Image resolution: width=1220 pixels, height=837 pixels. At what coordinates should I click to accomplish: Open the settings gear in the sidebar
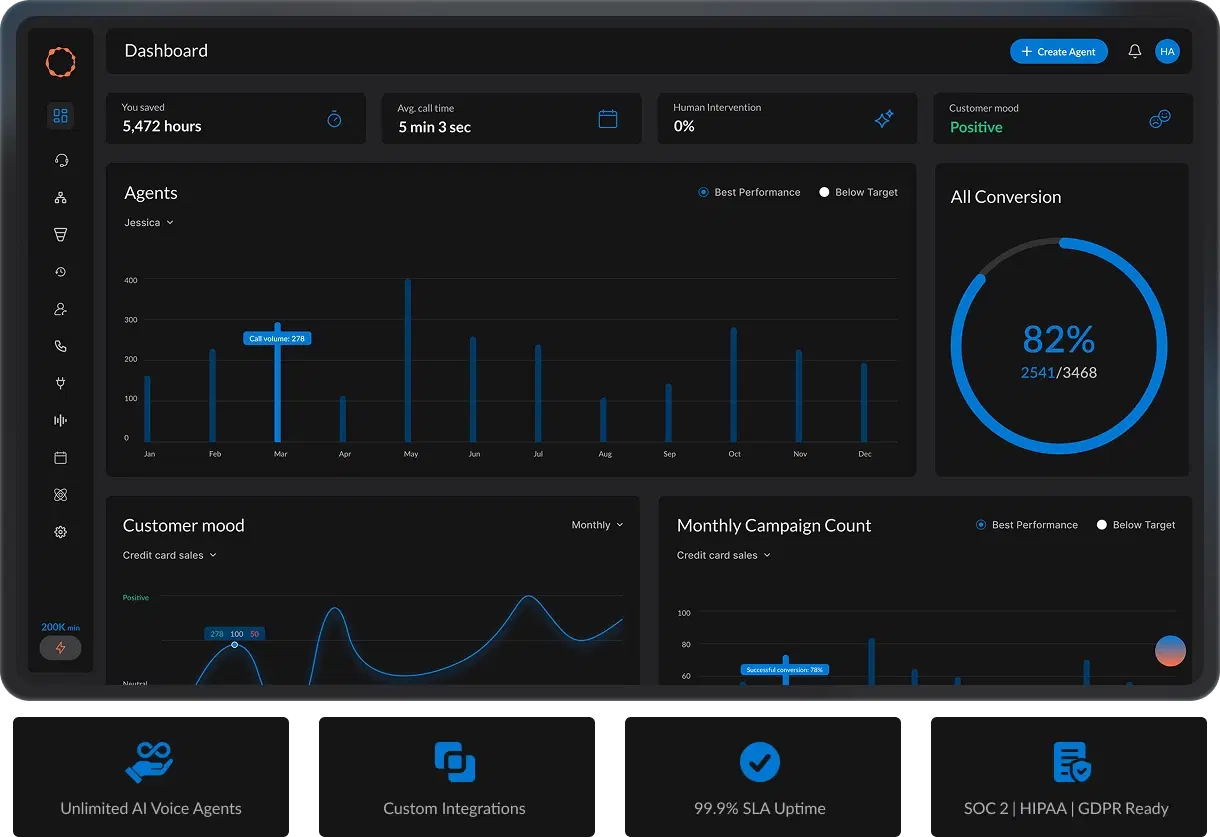coord(60,531)
